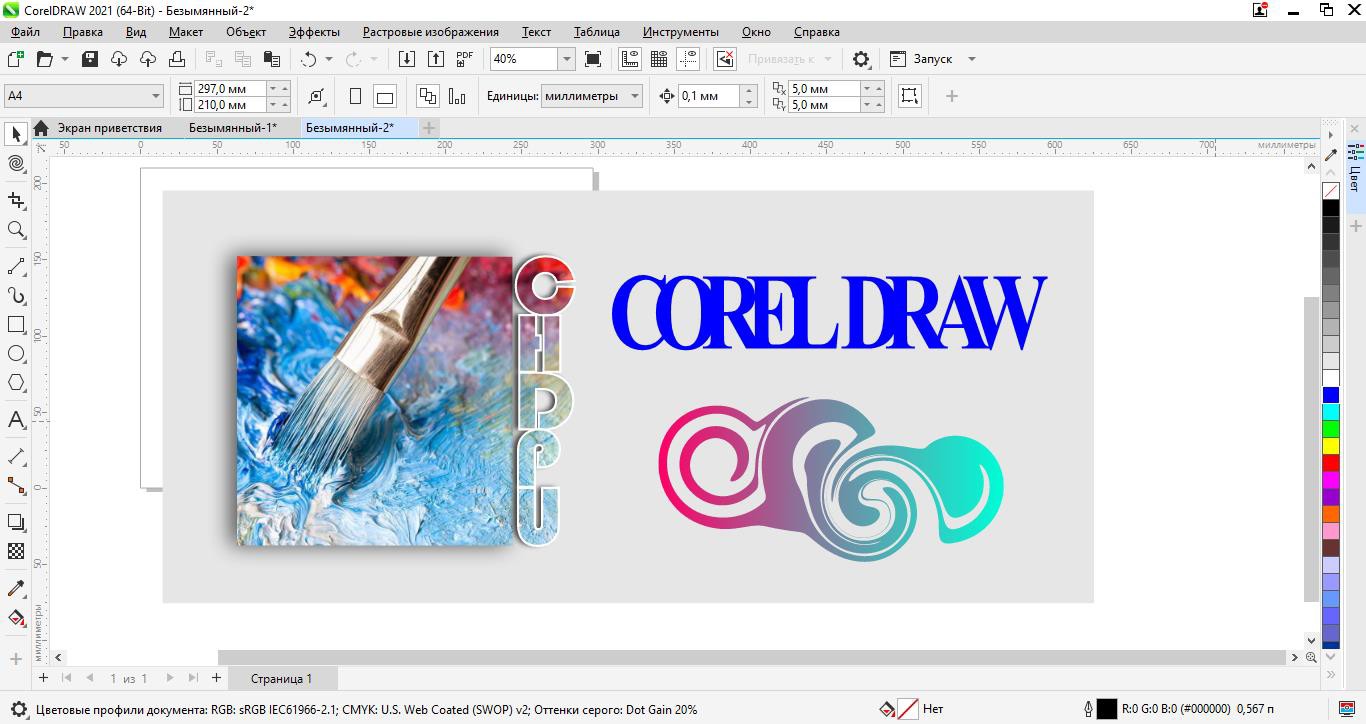Click the paintbrush photo on canvas

(374, 400)
